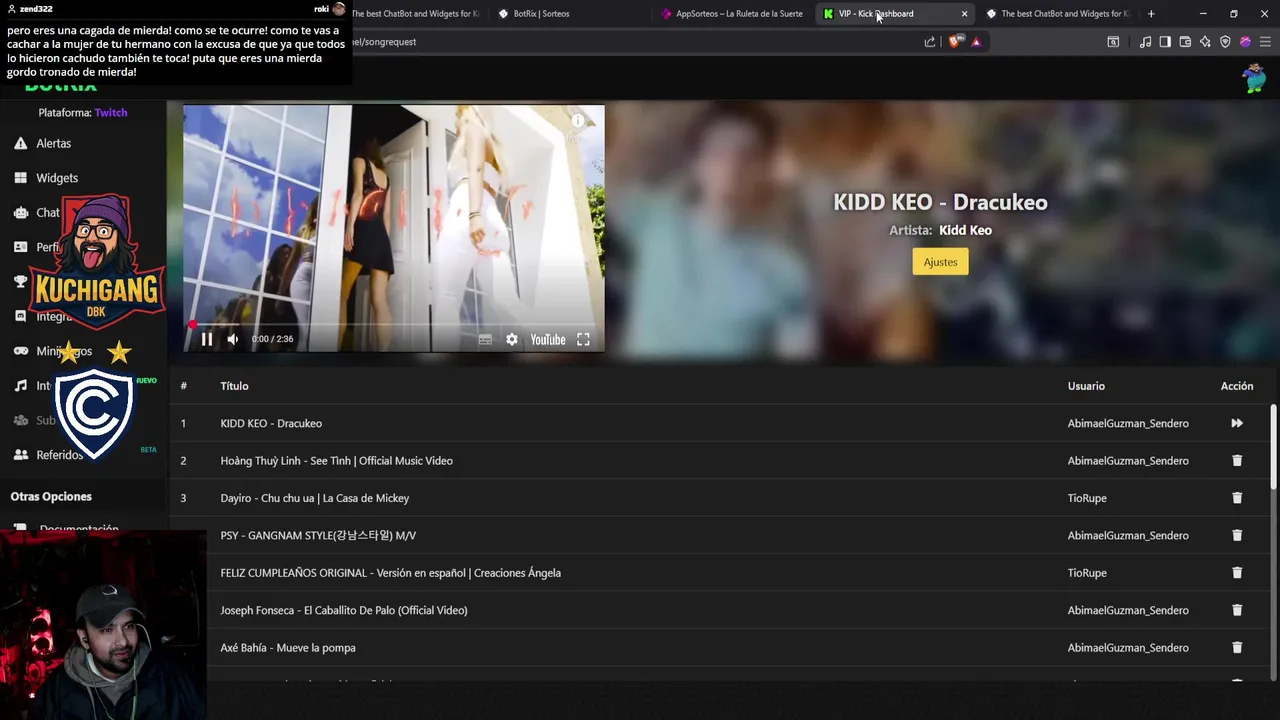Open the Brave Wallet icon
This screenshot has height=720, width=1280.
1185,42
